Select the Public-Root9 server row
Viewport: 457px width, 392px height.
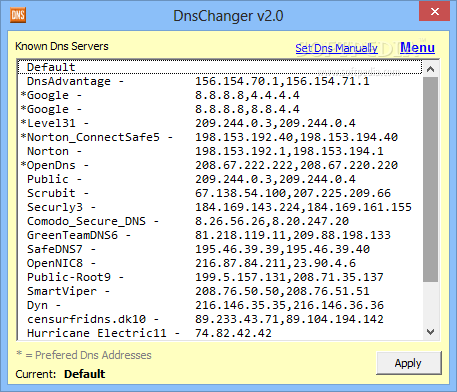pyautogui.click(x=220, y=277)
